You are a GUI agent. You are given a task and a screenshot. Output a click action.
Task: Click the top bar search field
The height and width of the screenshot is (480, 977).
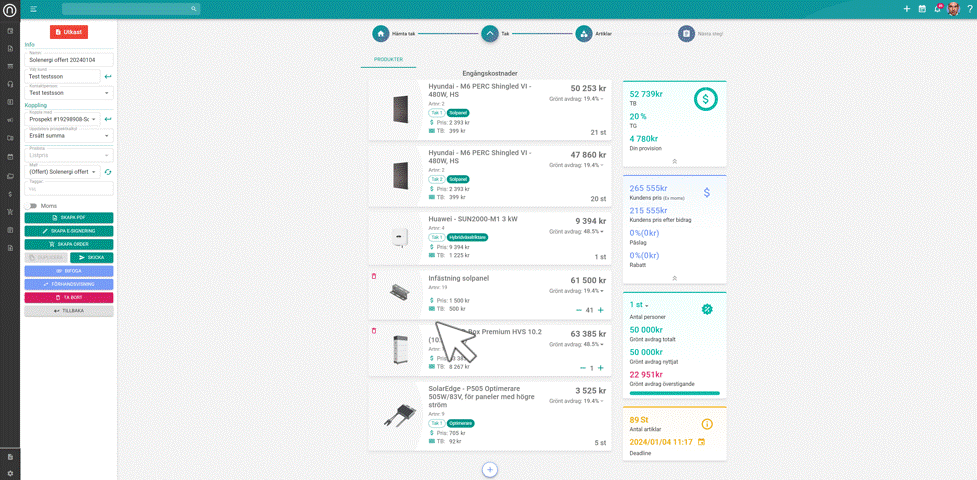click(131, 9)
